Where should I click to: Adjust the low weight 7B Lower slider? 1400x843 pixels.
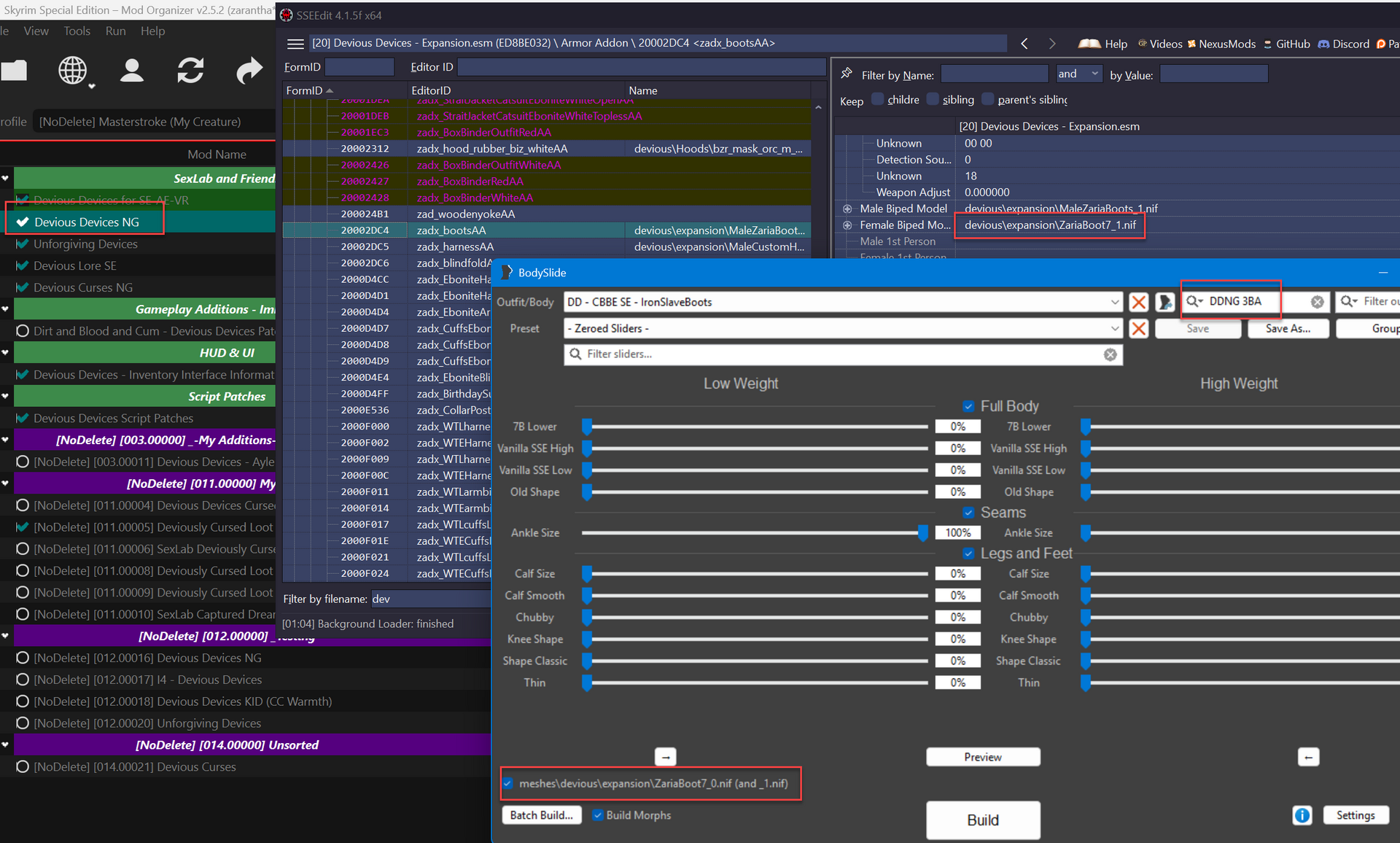click(x=587, y=427)
